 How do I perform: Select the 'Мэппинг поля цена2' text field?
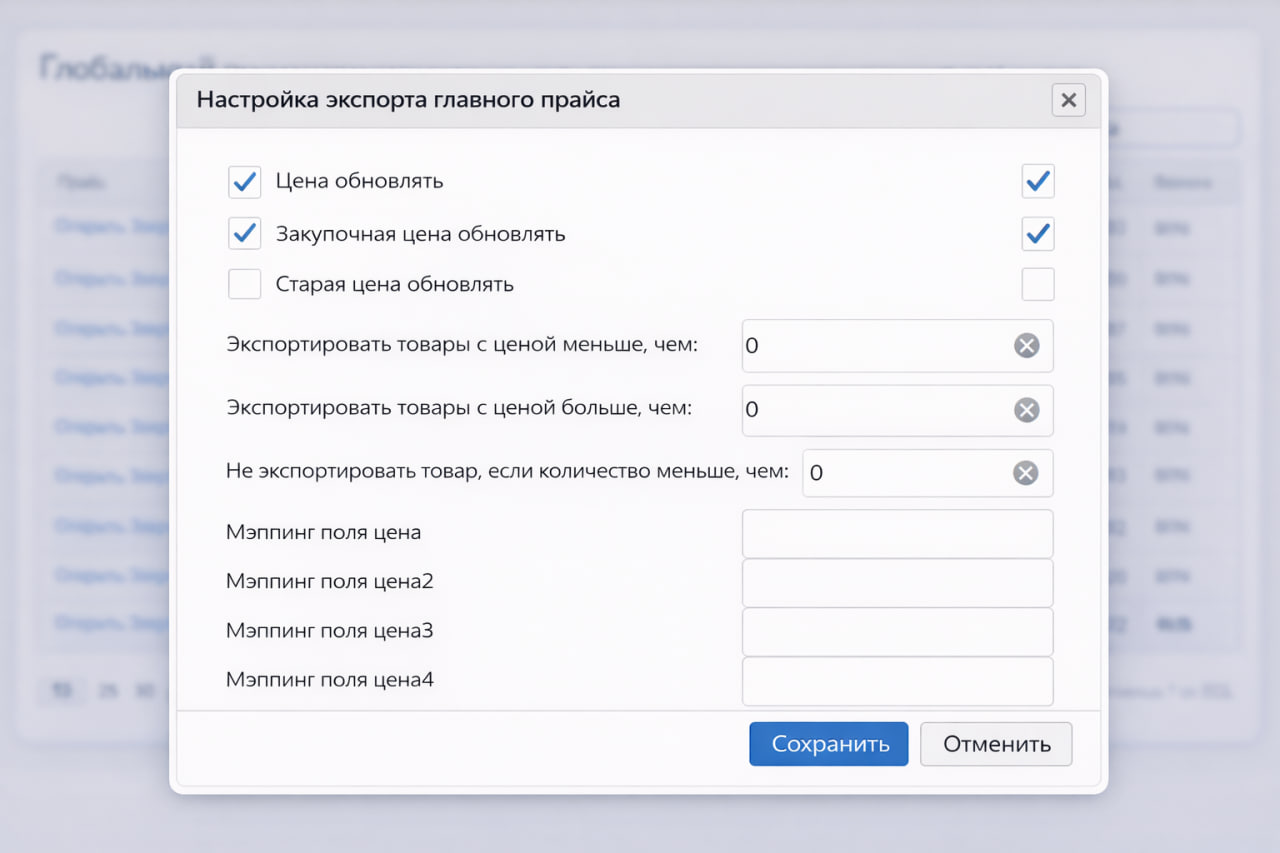pyautogui.click(x=897, y=583)
